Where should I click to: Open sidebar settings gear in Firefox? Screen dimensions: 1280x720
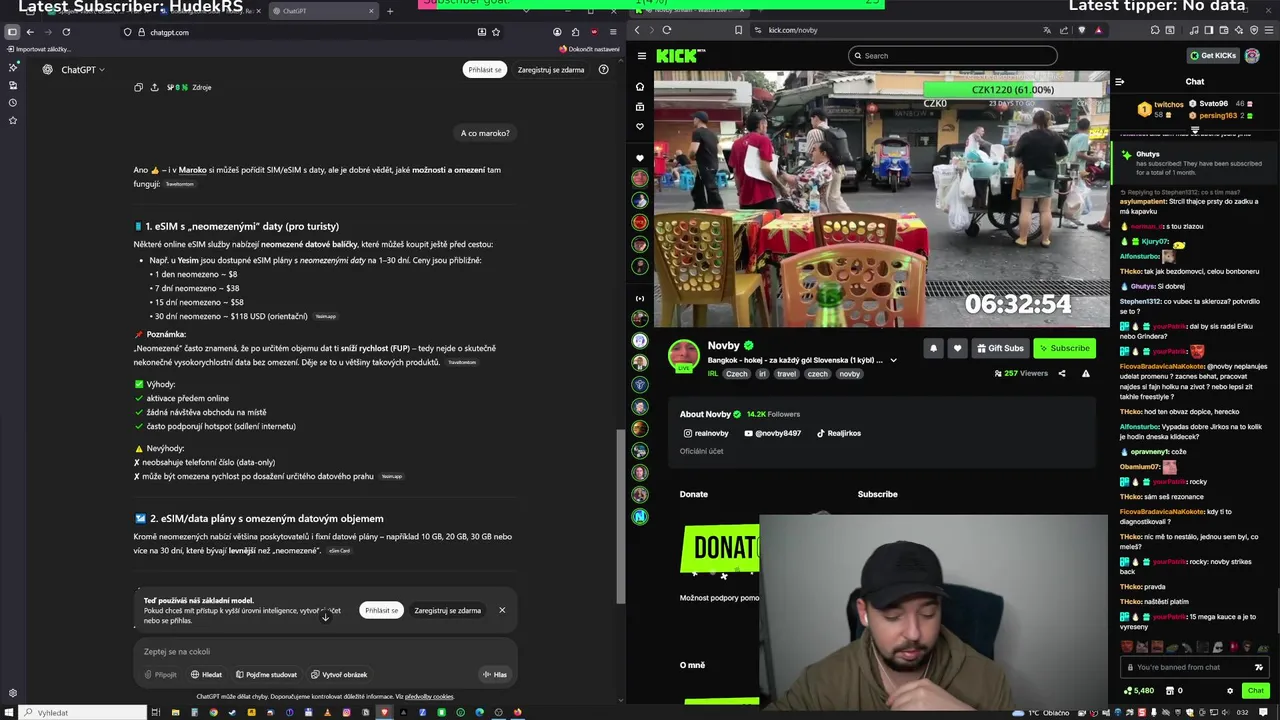[13, 693]
